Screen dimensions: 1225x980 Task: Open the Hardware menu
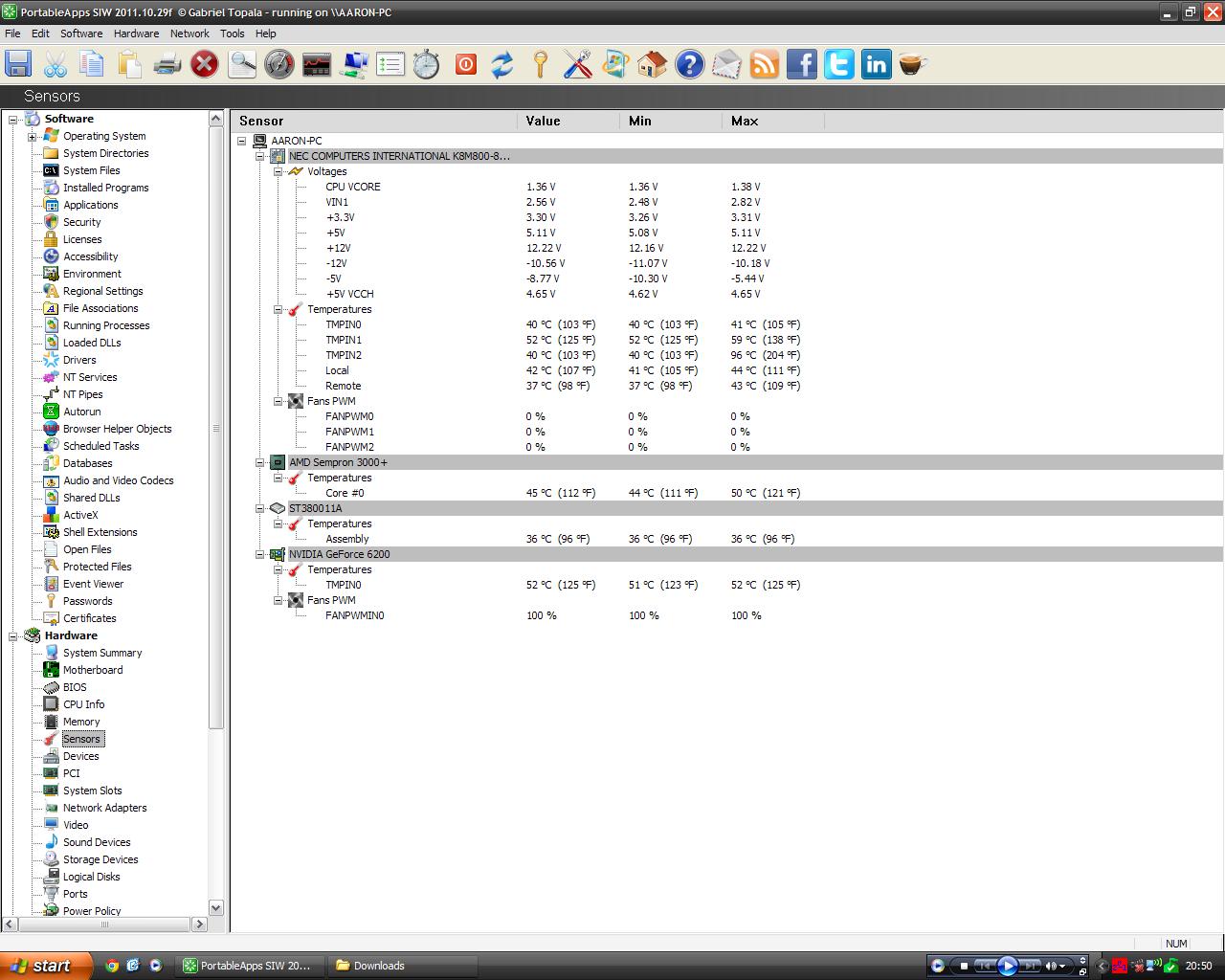(137, 33)
